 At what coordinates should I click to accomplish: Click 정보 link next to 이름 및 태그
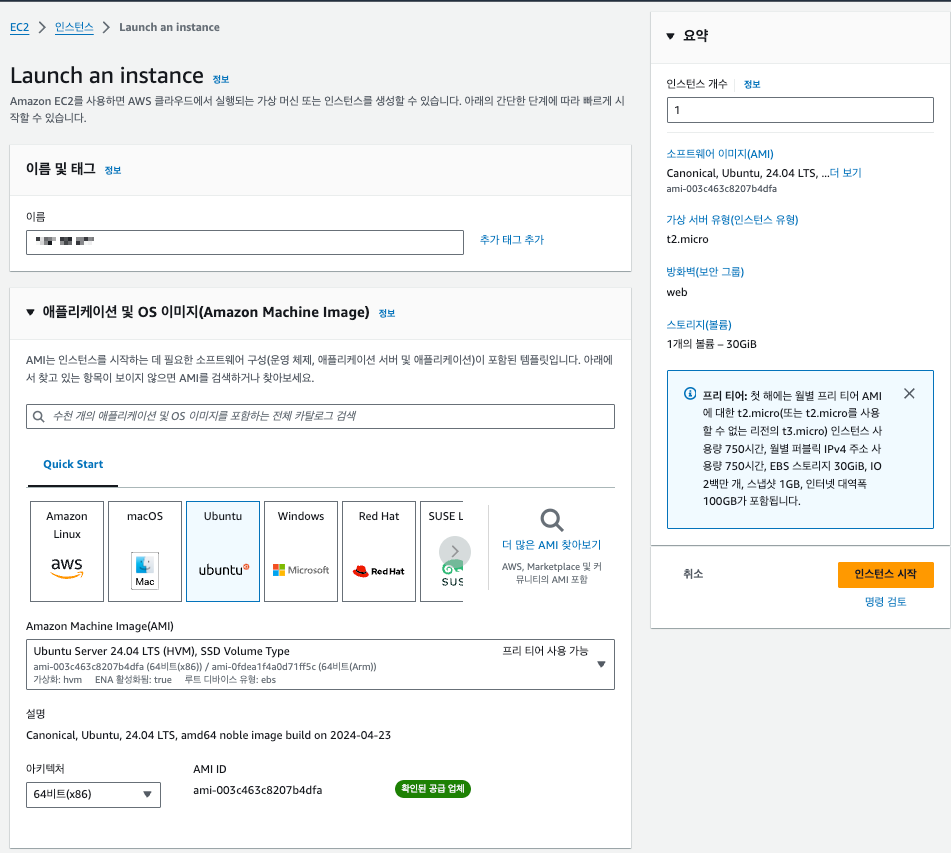(113, 170)
